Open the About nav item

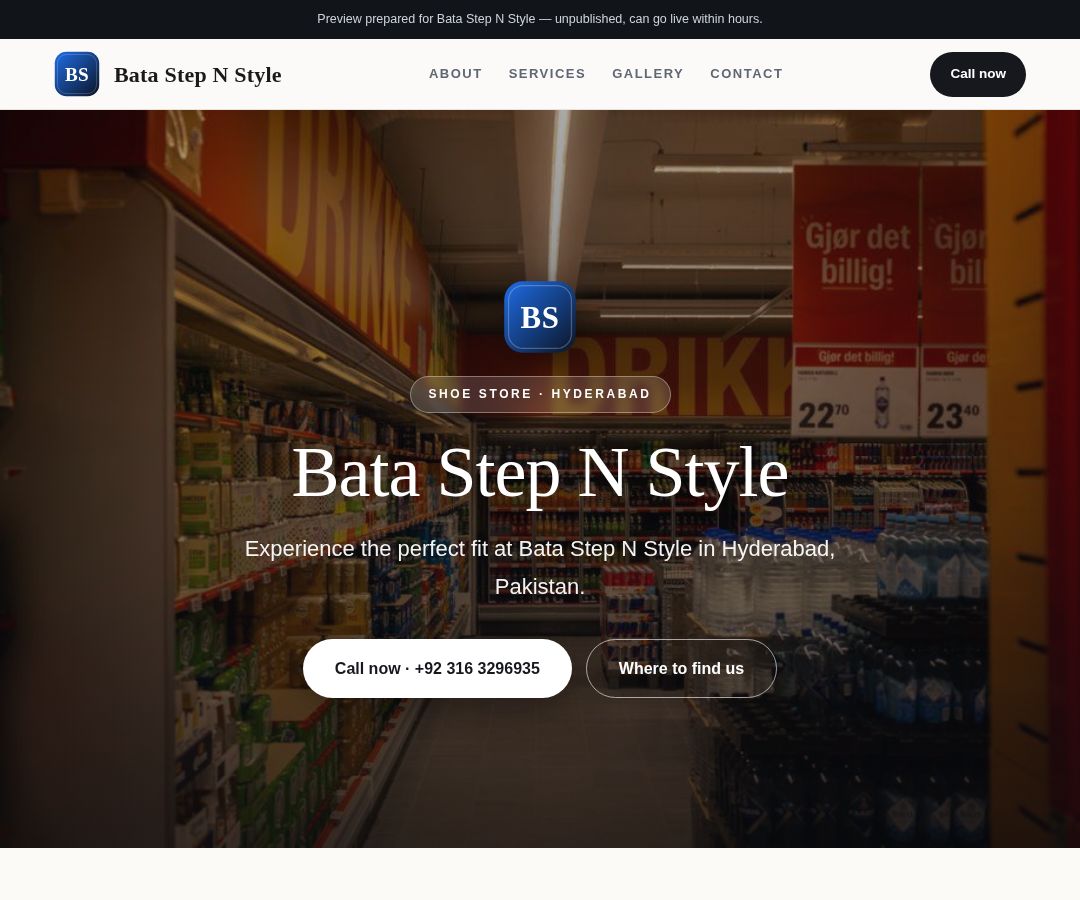(x=455, y=74)
